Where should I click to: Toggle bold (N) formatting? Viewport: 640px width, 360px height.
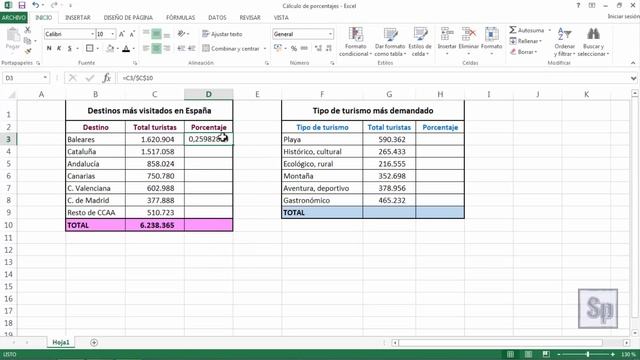tap(49, 49)
